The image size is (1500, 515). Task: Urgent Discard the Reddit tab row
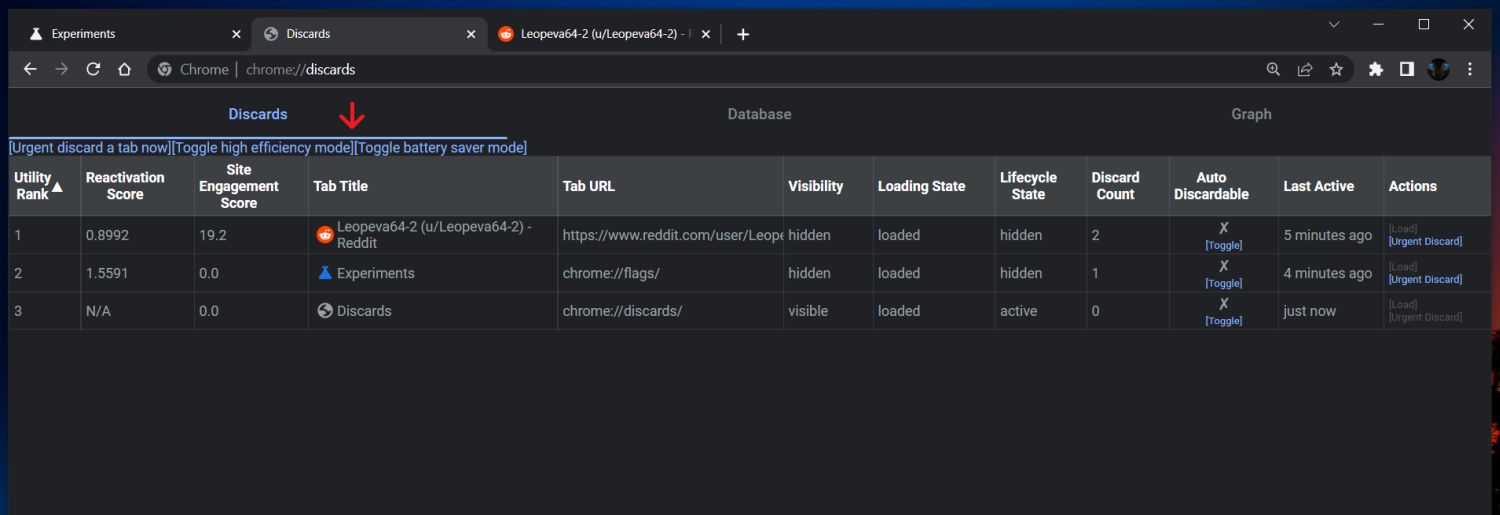coord(1425,241)
